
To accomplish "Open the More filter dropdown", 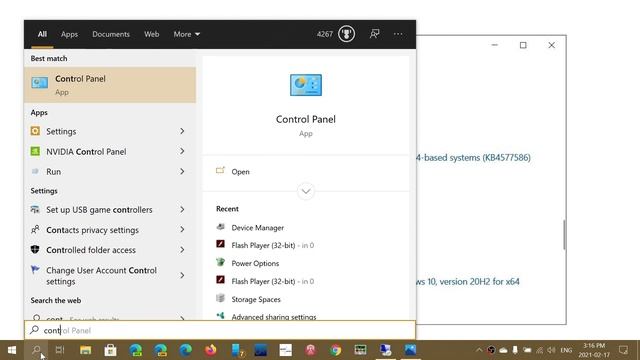I will pyautogui.click(x=187, y=34).
